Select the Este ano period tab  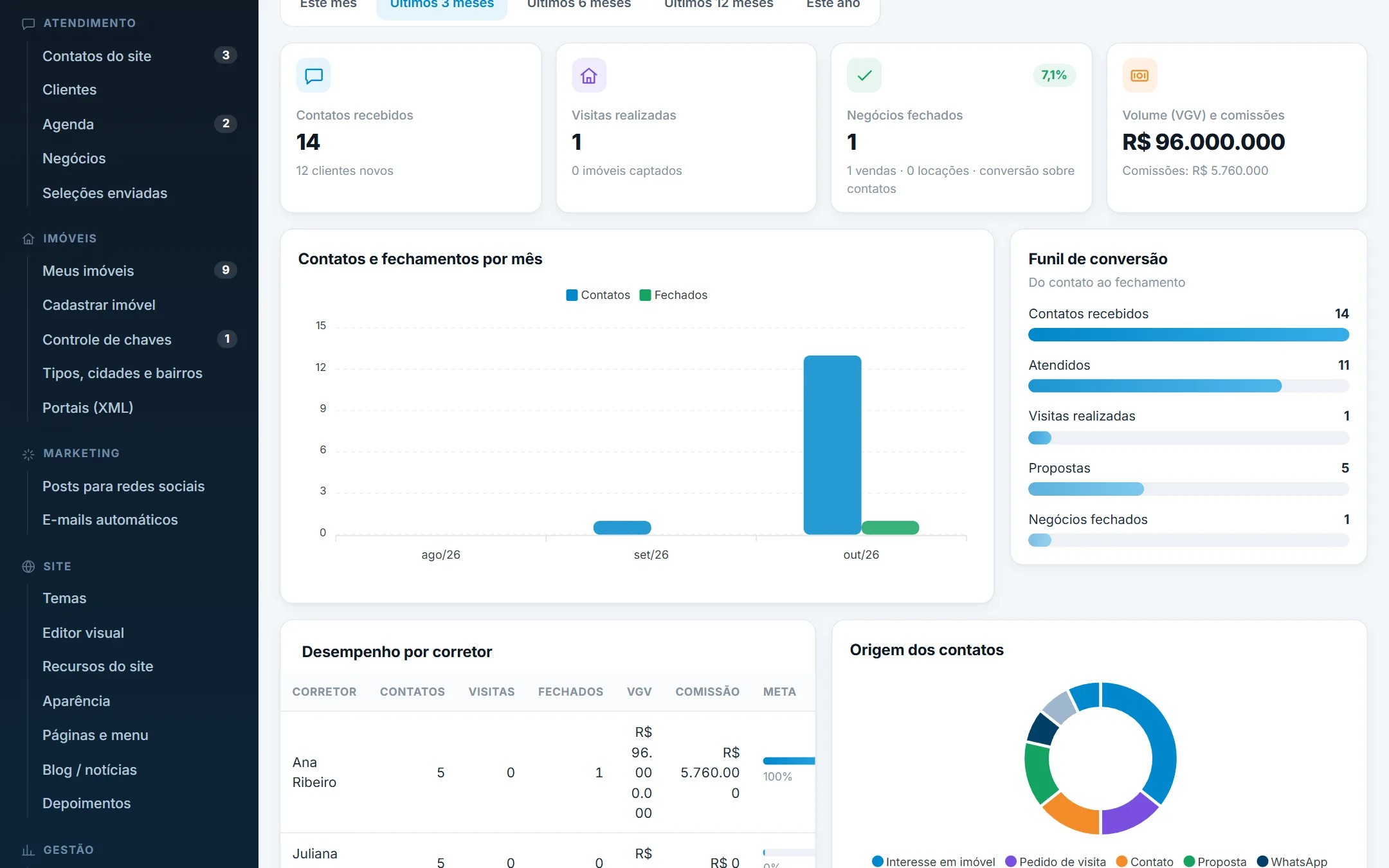(x=833, y=5)
